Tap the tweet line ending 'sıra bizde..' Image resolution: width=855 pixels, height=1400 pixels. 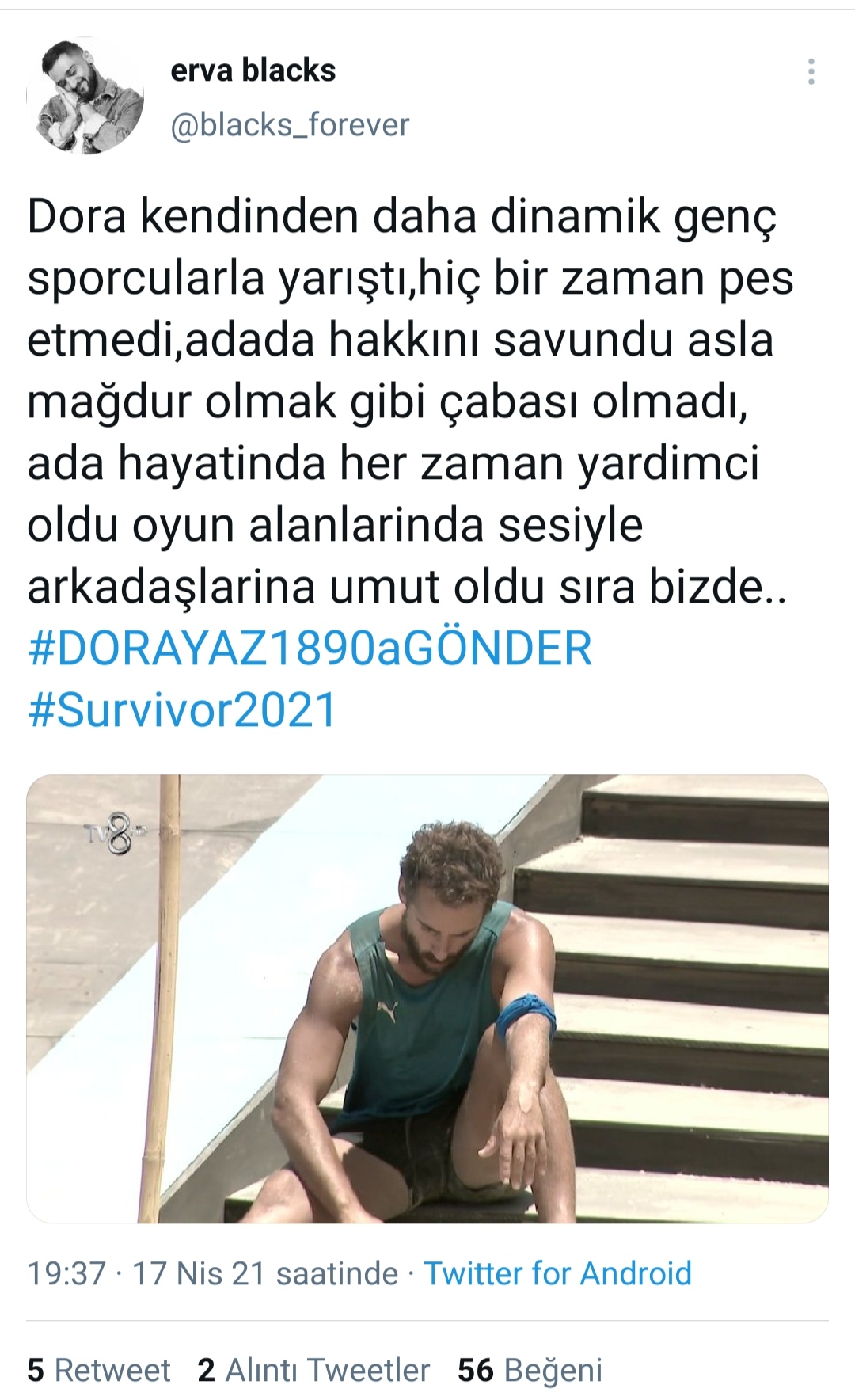point(407,587)
